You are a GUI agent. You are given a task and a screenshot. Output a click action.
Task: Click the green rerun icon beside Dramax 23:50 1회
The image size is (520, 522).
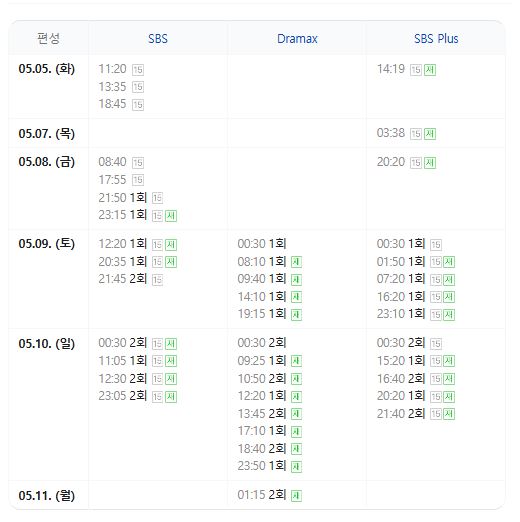[x=296, y=467]
